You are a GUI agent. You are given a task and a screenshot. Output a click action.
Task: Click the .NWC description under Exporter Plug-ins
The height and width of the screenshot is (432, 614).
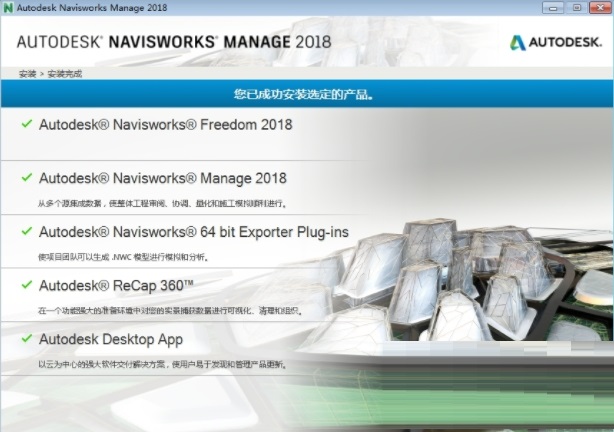point(124,257)
